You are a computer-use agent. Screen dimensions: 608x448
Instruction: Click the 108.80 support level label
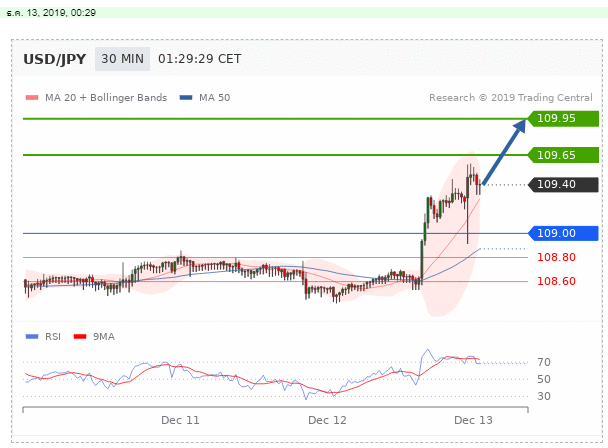click(556, 257)
